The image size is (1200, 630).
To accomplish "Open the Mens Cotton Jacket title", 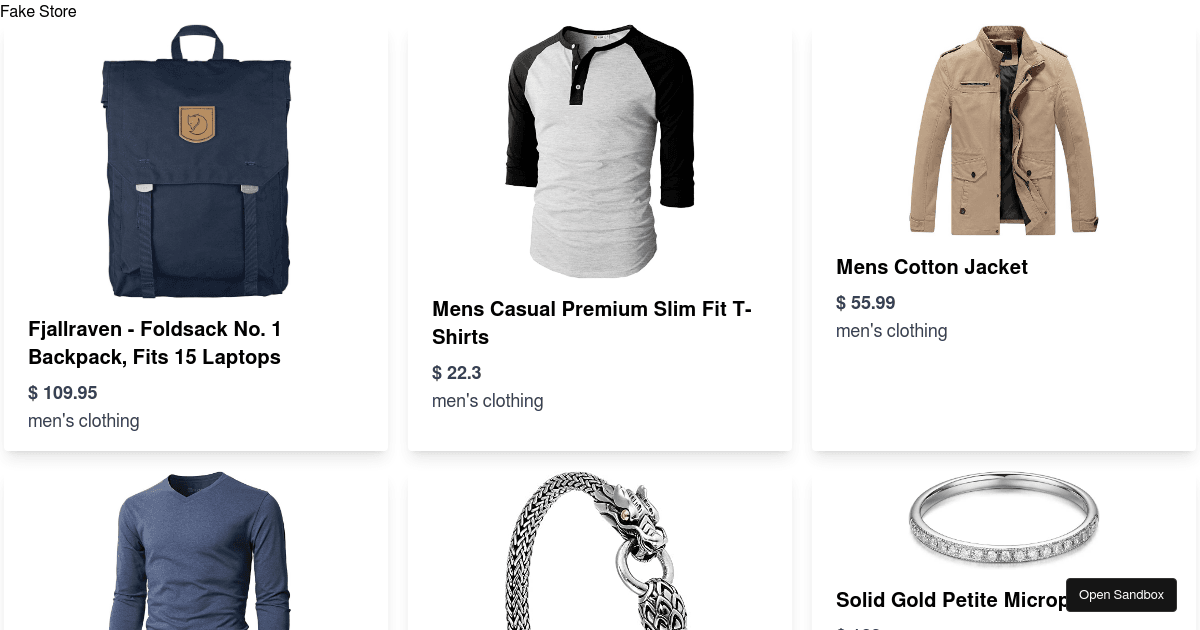I will (x=932, y=267).
